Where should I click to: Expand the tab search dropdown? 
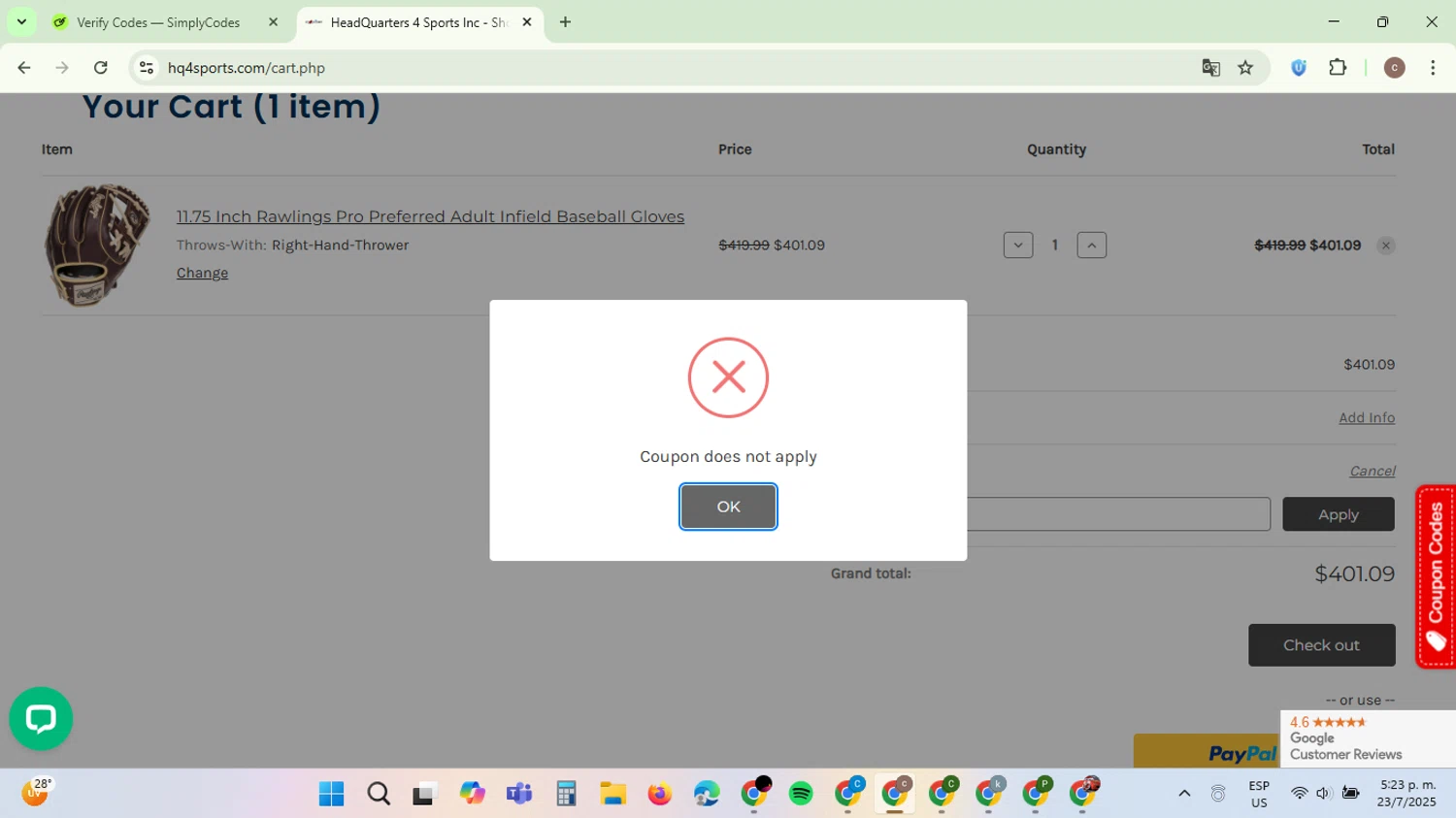(21, 22)
